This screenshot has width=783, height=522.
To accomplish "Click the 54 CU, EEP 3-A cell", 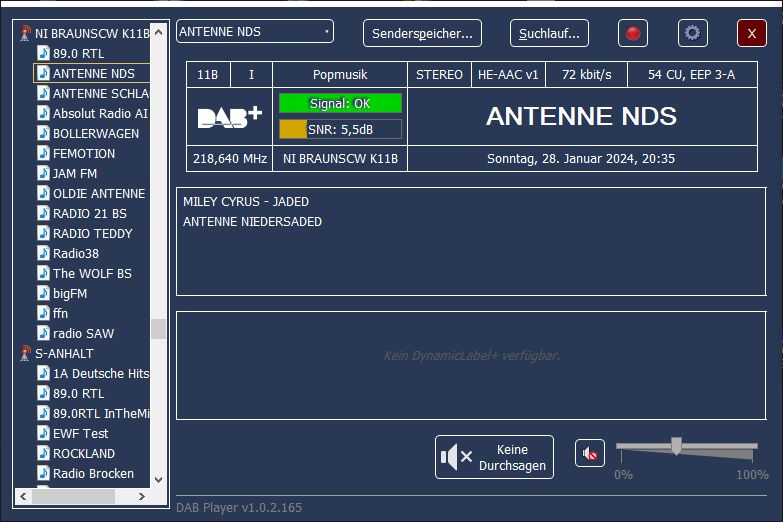I will (x=692, y=74).
